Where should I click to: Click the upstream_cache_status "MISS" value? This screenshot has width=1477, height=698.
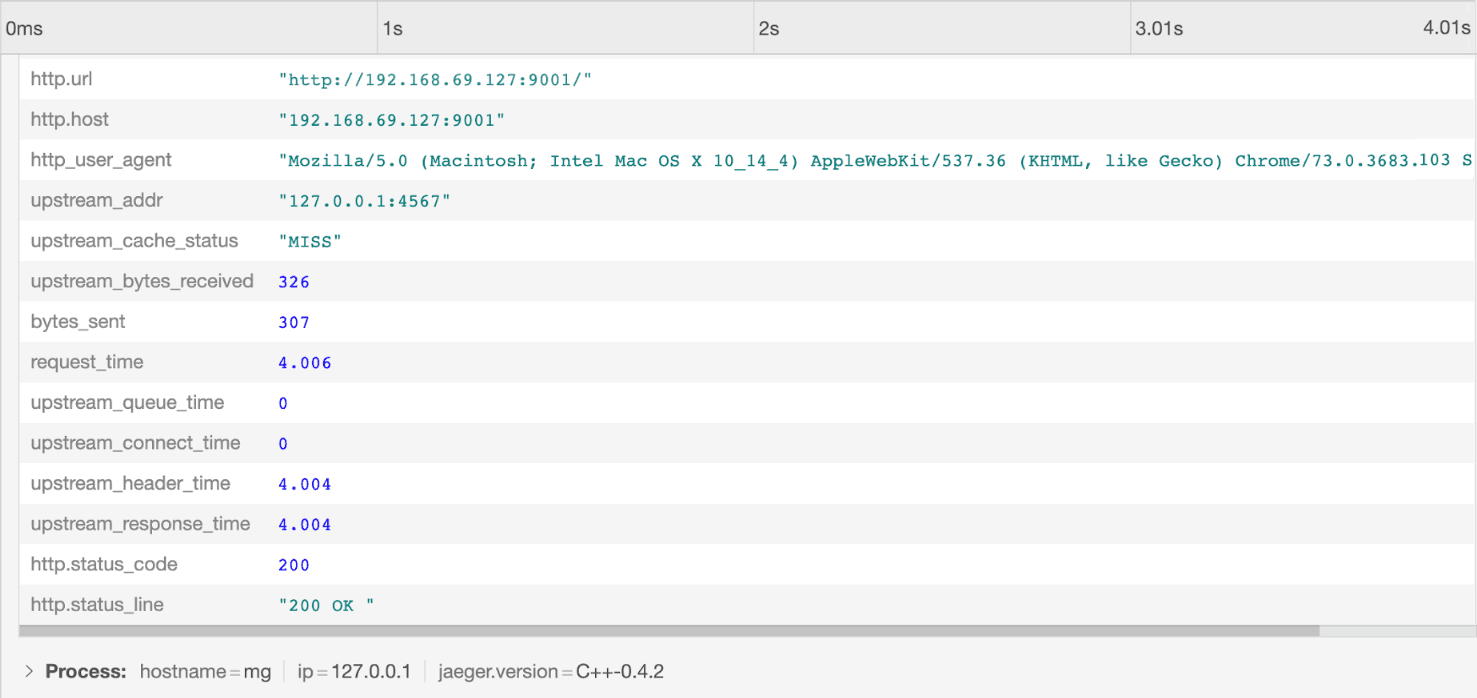coord(310,242)
